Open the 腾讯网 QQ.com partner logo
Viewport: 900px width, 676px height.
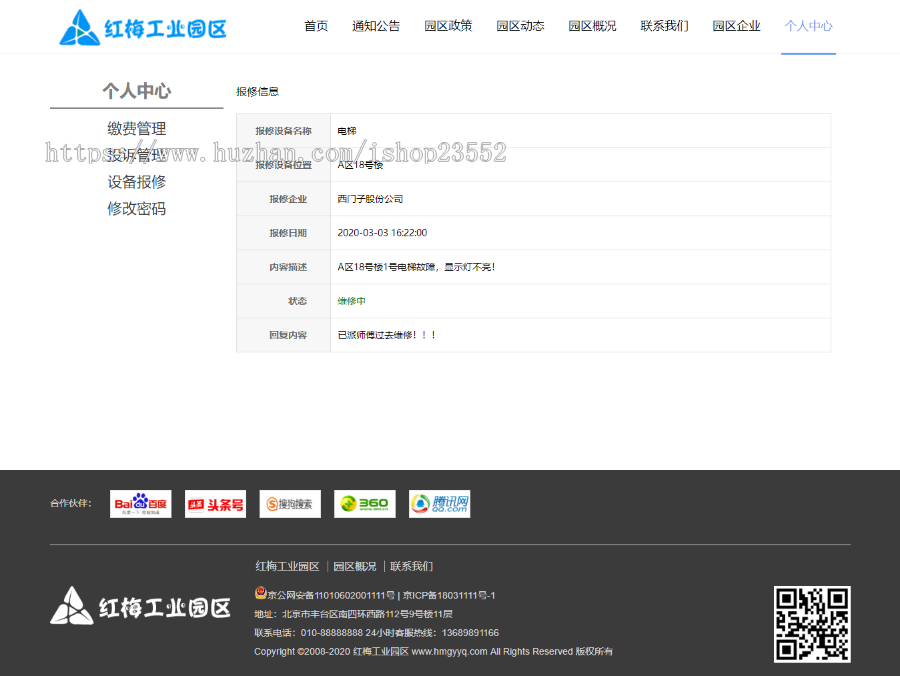(x=438, y=503)
